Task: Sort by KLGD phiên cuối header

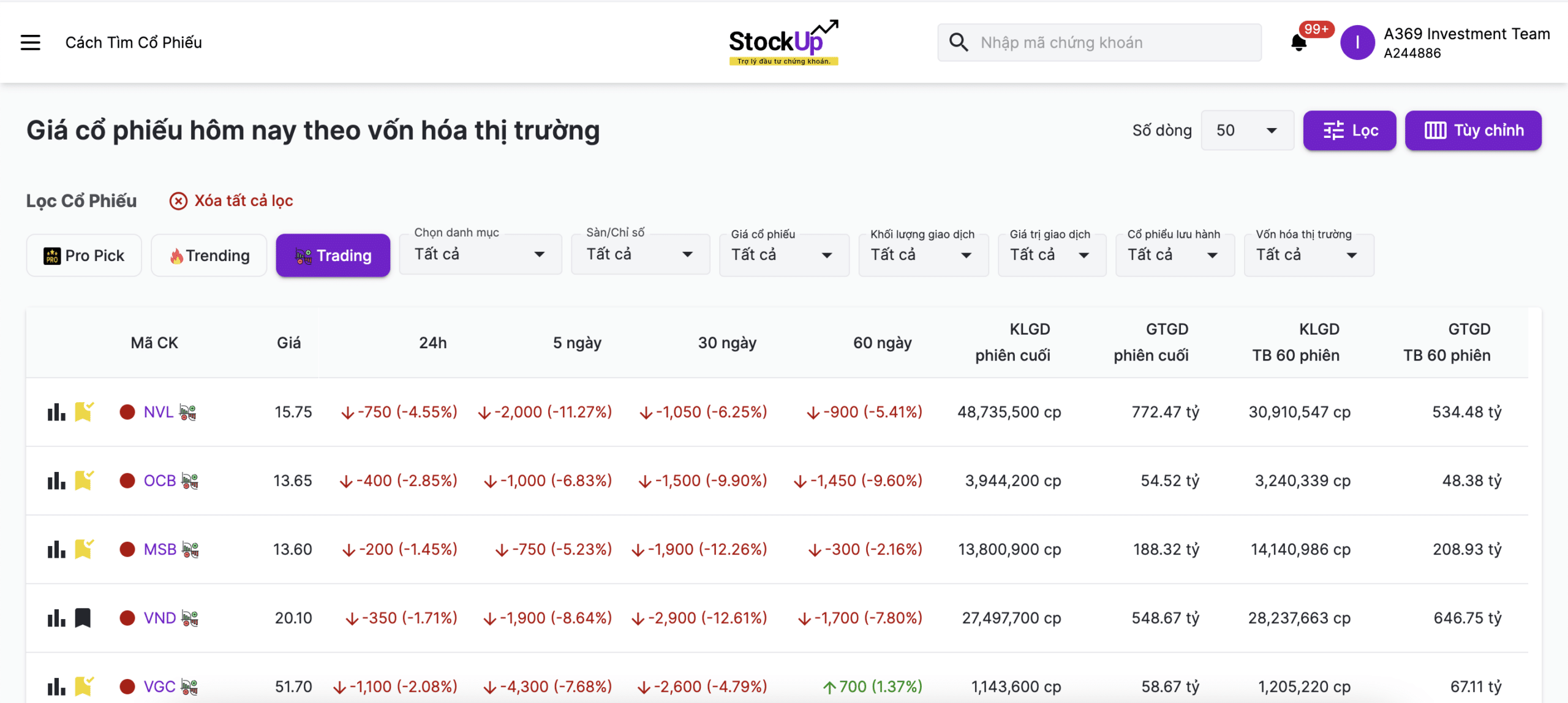Action: (x=1012, y=342)
